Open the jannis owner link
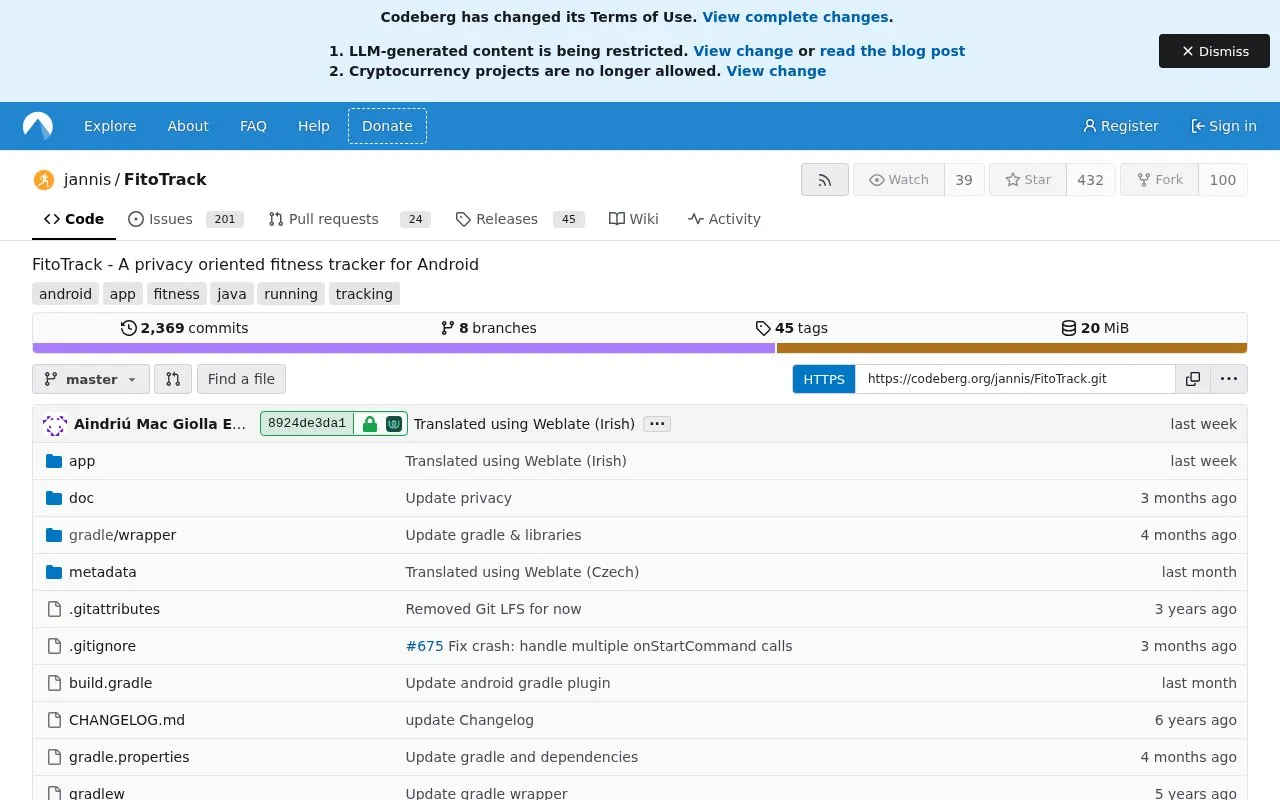Screen dimensions: 1280x800 point(87,180)
